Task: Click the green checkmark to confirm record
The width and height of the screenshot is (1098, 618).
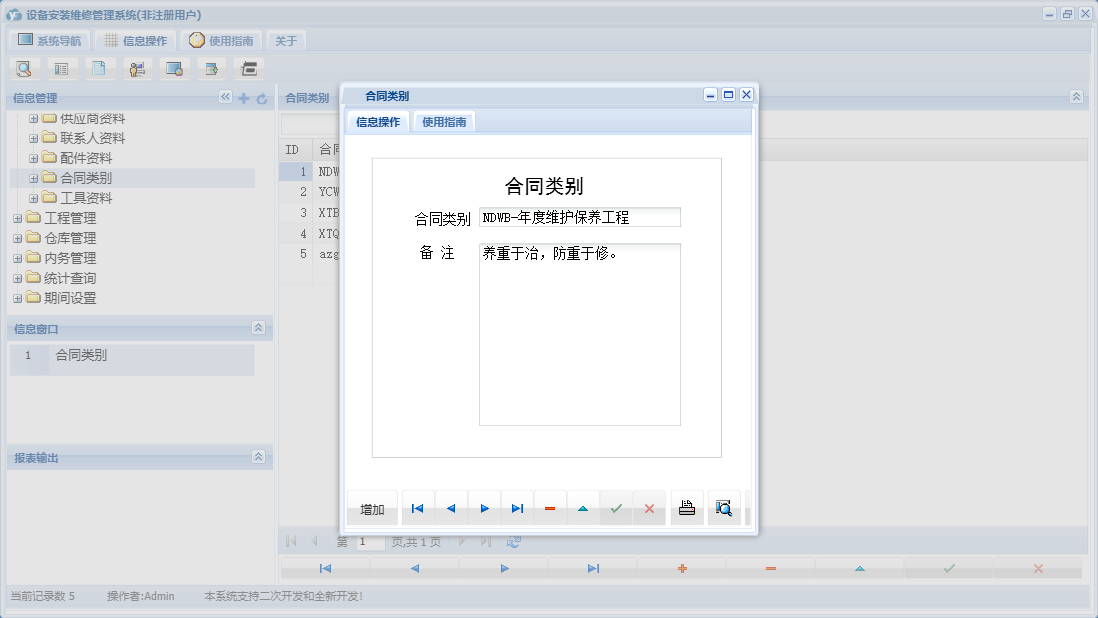Action: pos(616,508)
